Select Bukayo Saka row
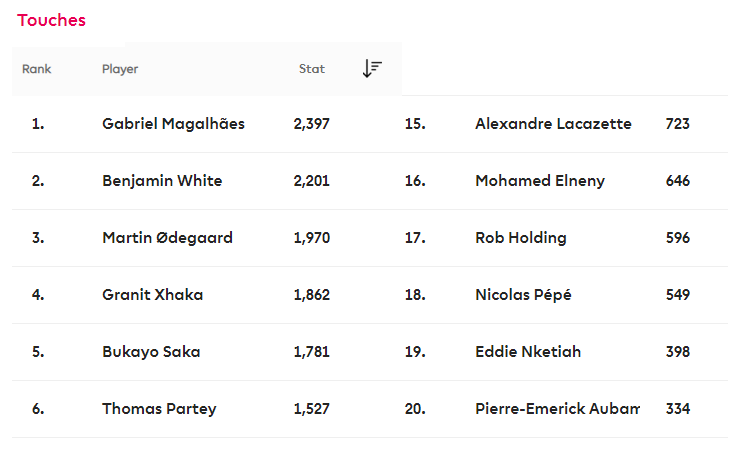 151,352
